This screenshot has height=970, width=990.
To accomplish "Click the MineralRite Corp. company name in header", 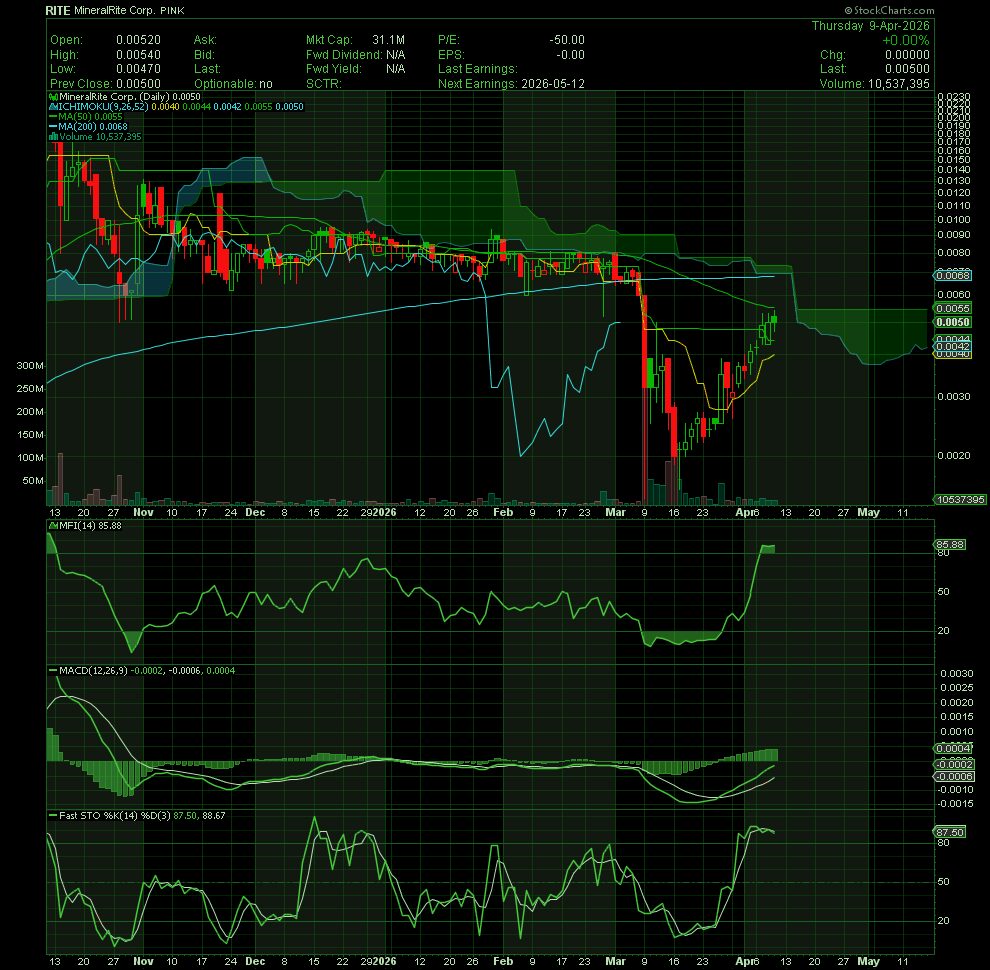I will (x=114, y=11).
